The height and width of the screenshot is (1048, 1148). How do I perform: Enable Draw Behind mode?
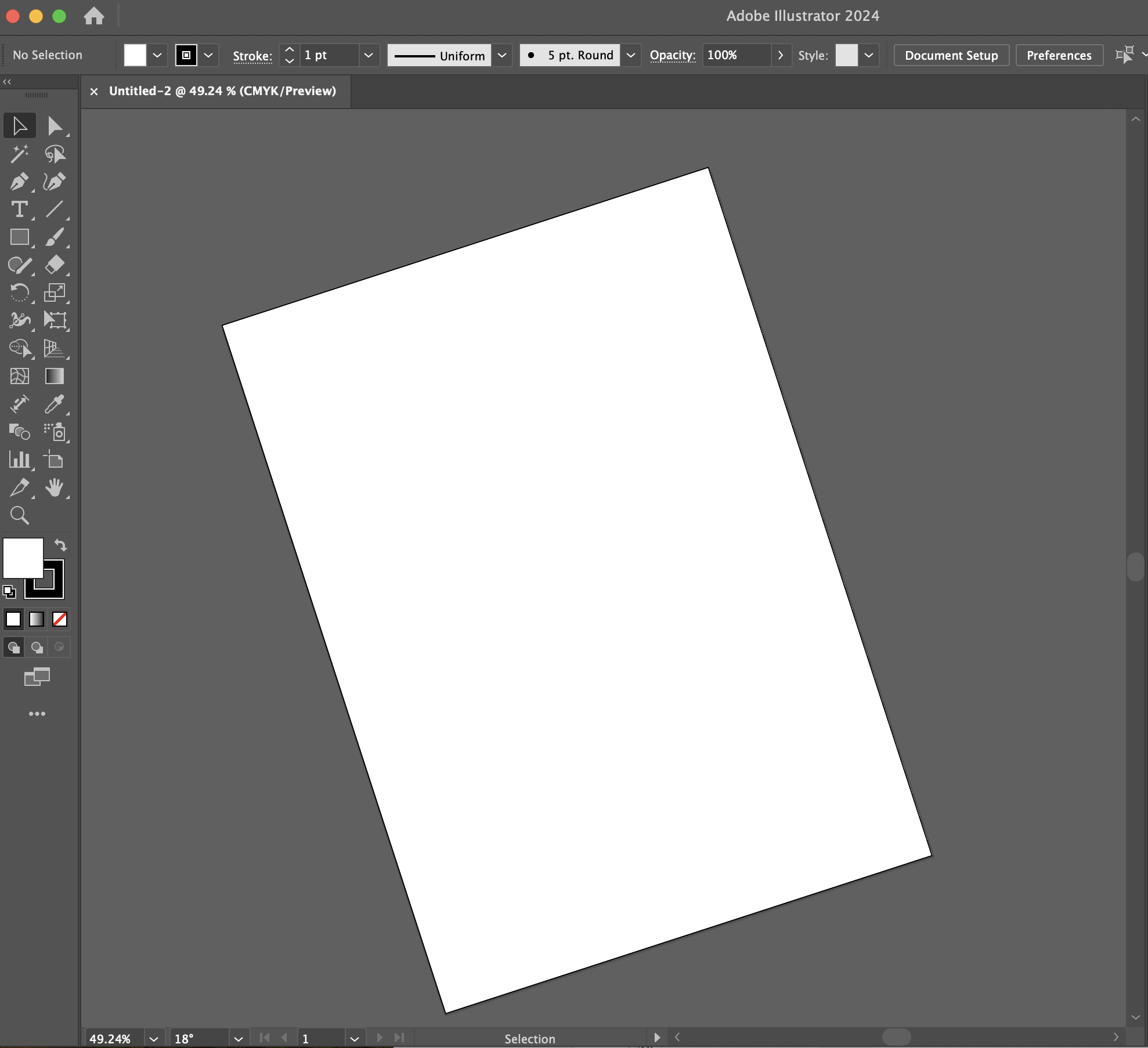click(37, 647)
